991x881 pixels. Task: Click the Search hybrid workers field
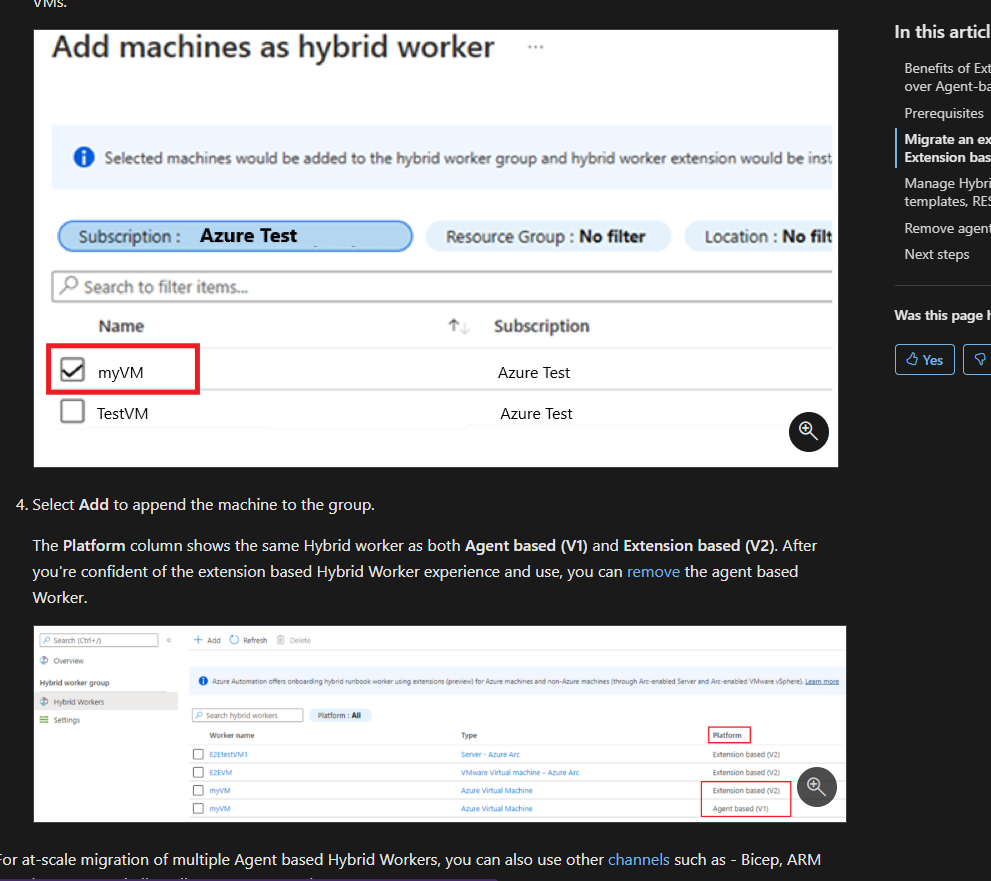[248, 715]
